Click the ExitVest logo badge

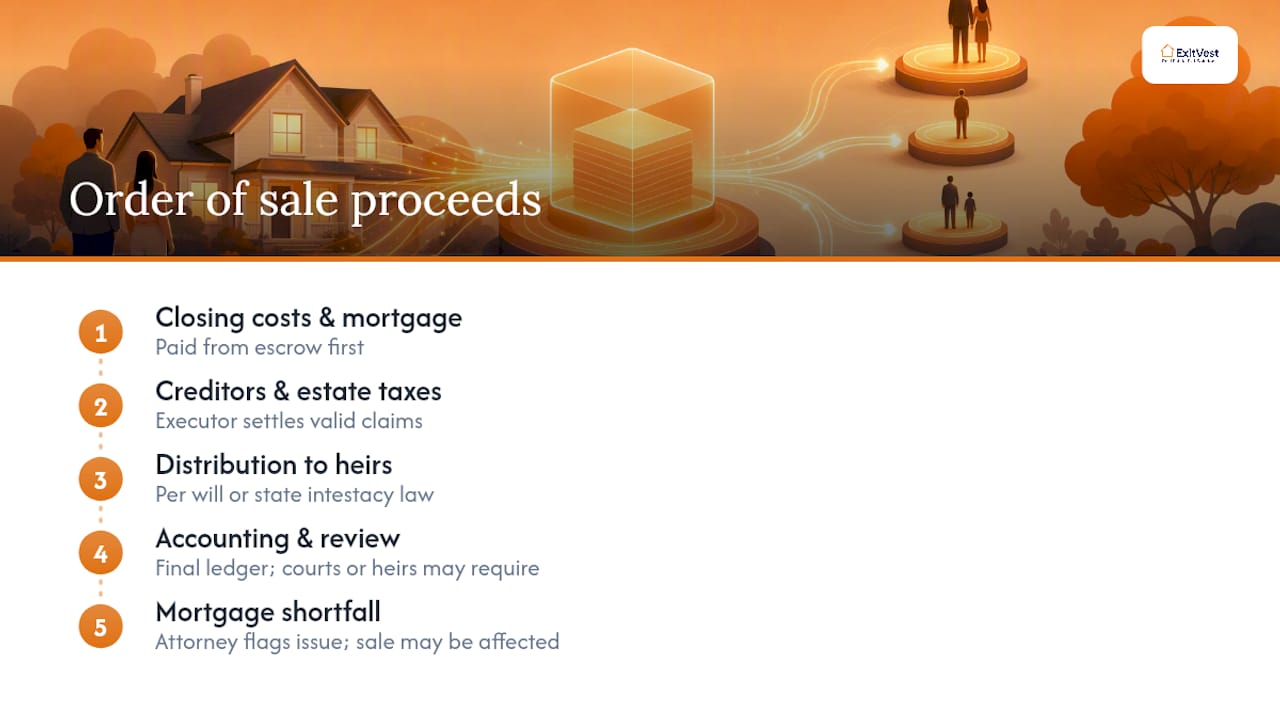(x=1189, y=55)
